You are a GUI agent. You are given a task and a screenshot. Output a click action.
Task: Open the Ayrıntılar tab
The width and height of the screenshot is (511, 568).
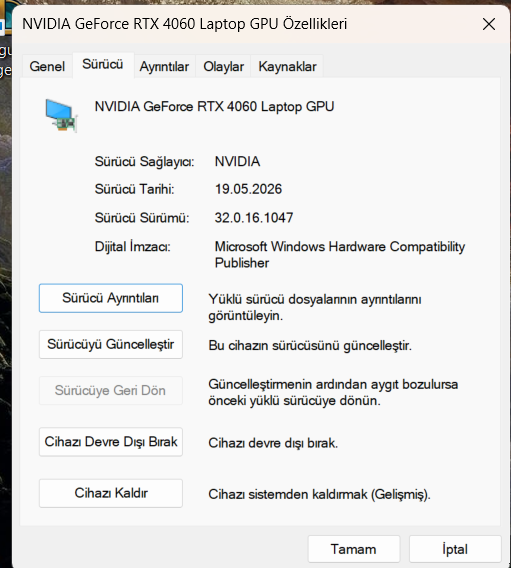[x=164, y=67]
